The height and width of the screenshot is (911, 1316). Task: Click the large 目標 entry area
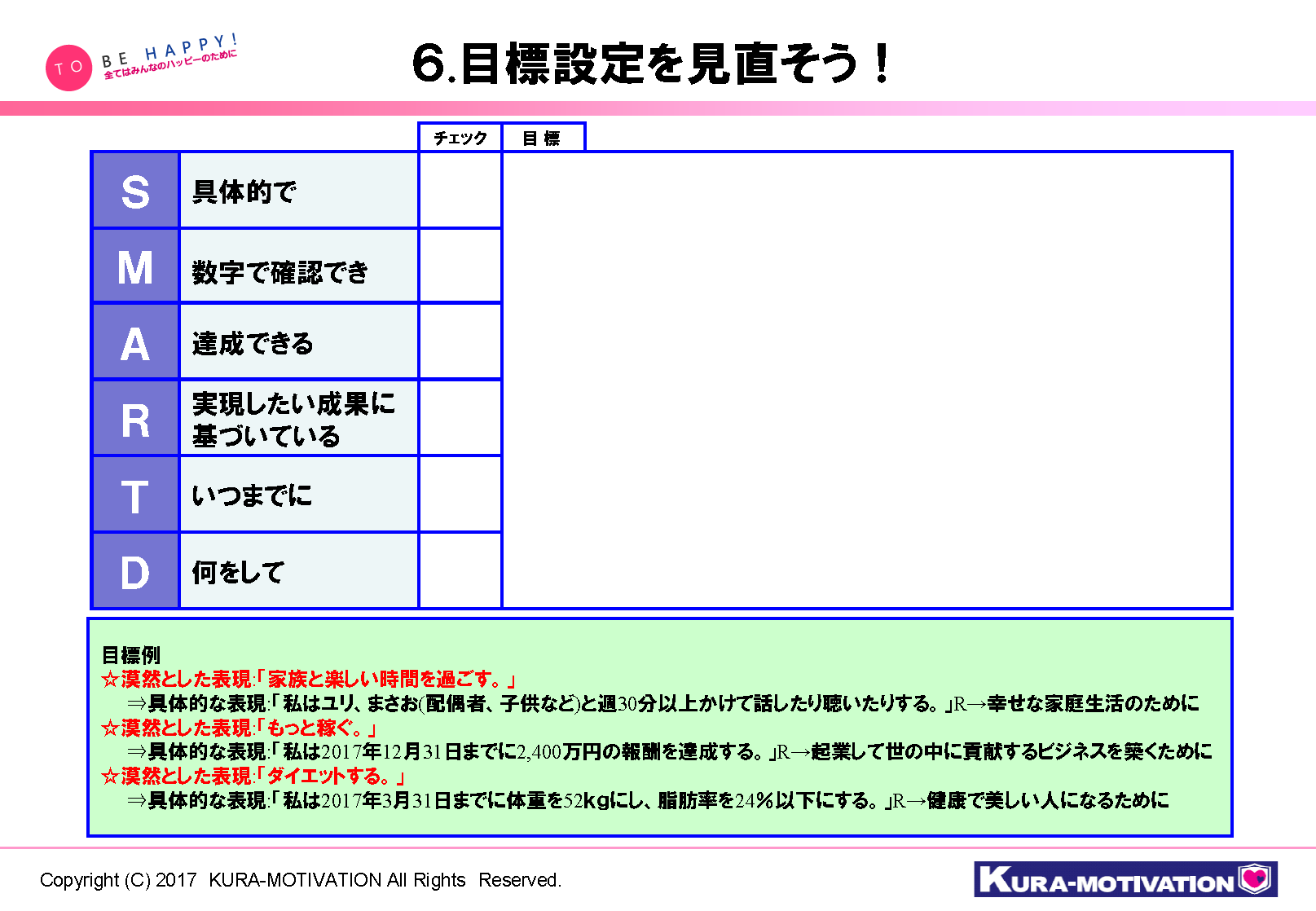tap(866, 381)
